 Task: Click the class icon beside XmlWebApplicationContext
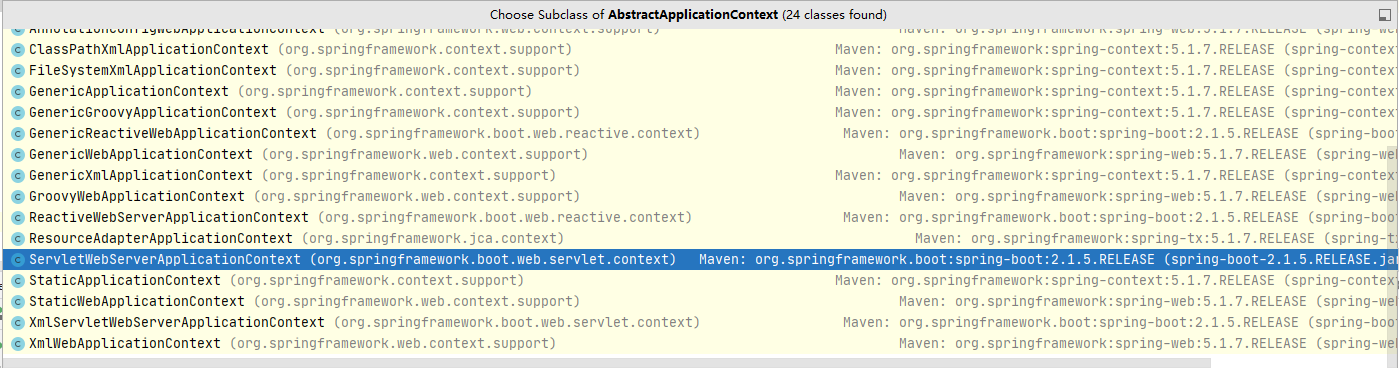tap(17, 343)
